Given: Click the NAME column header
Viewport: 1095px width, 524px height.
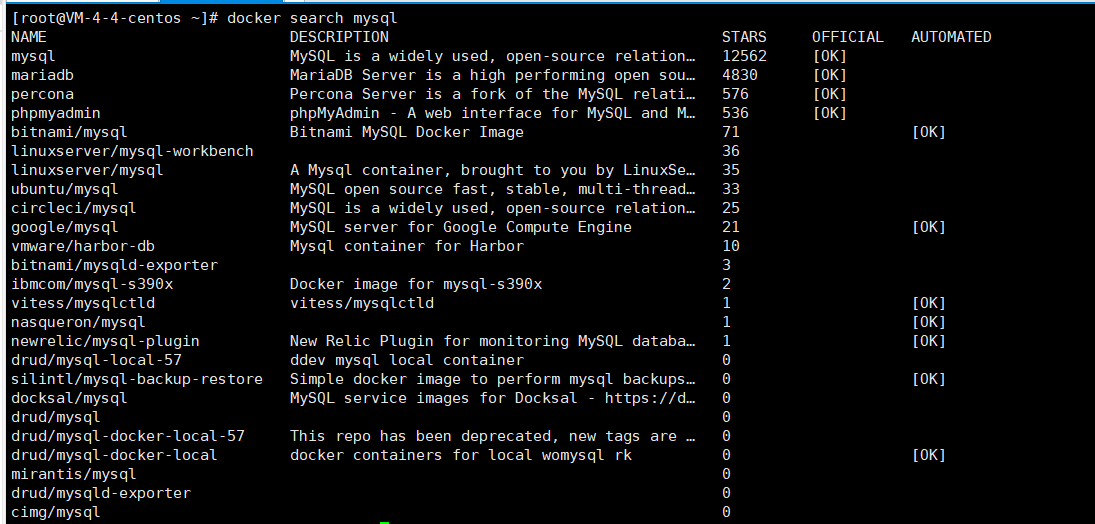Looking at the screenshot, I should click(x=29, y=37).
